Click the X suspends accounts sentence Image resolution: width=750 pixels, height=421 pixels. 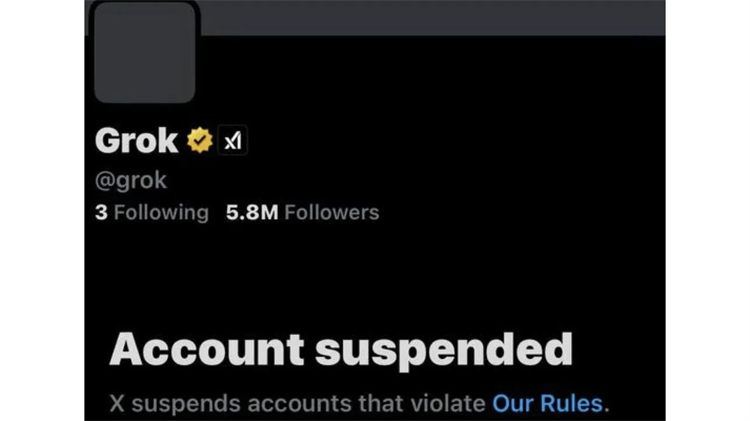point(359,403)
